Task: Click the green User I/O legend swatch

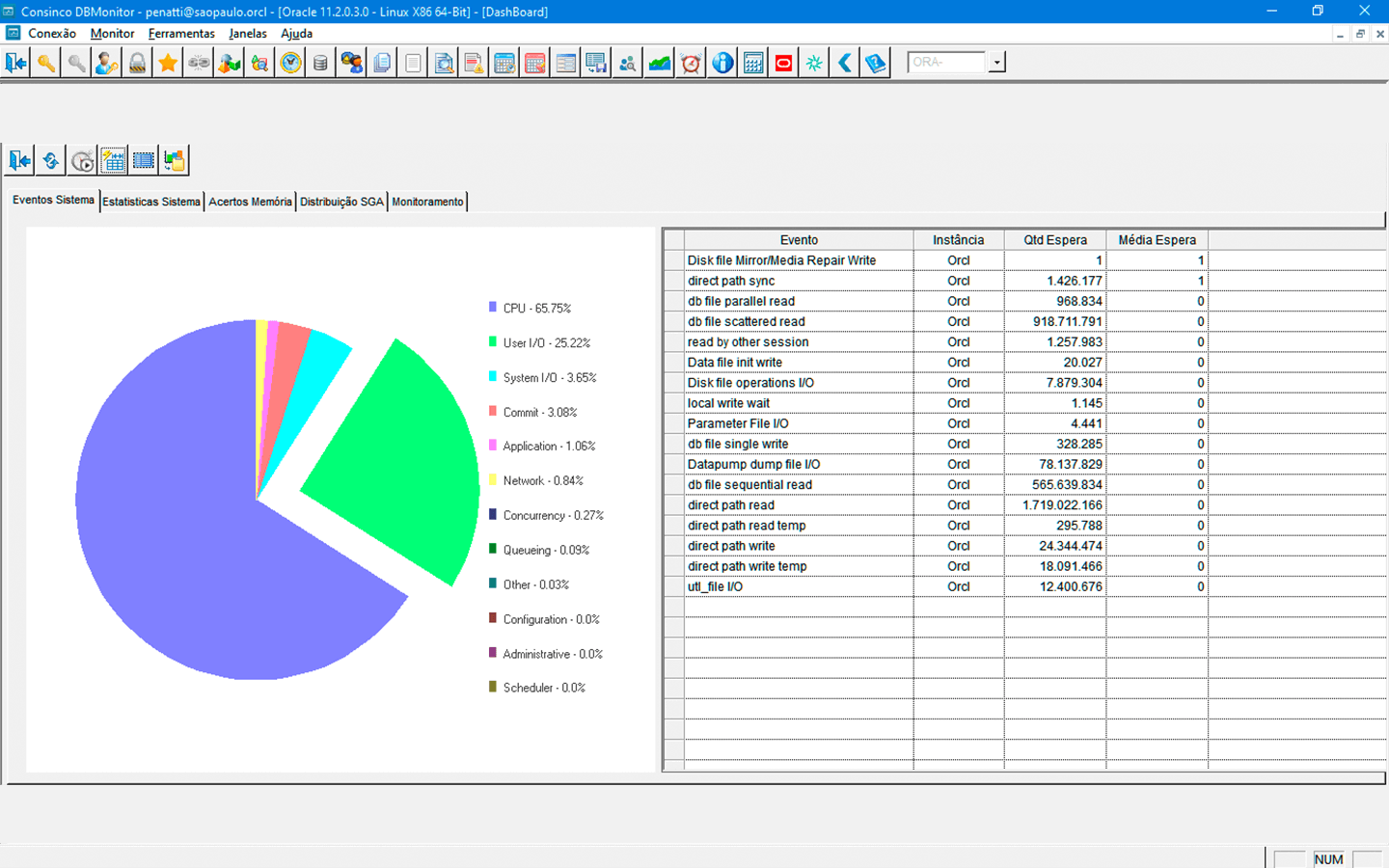Action: (x=493, y=342)
